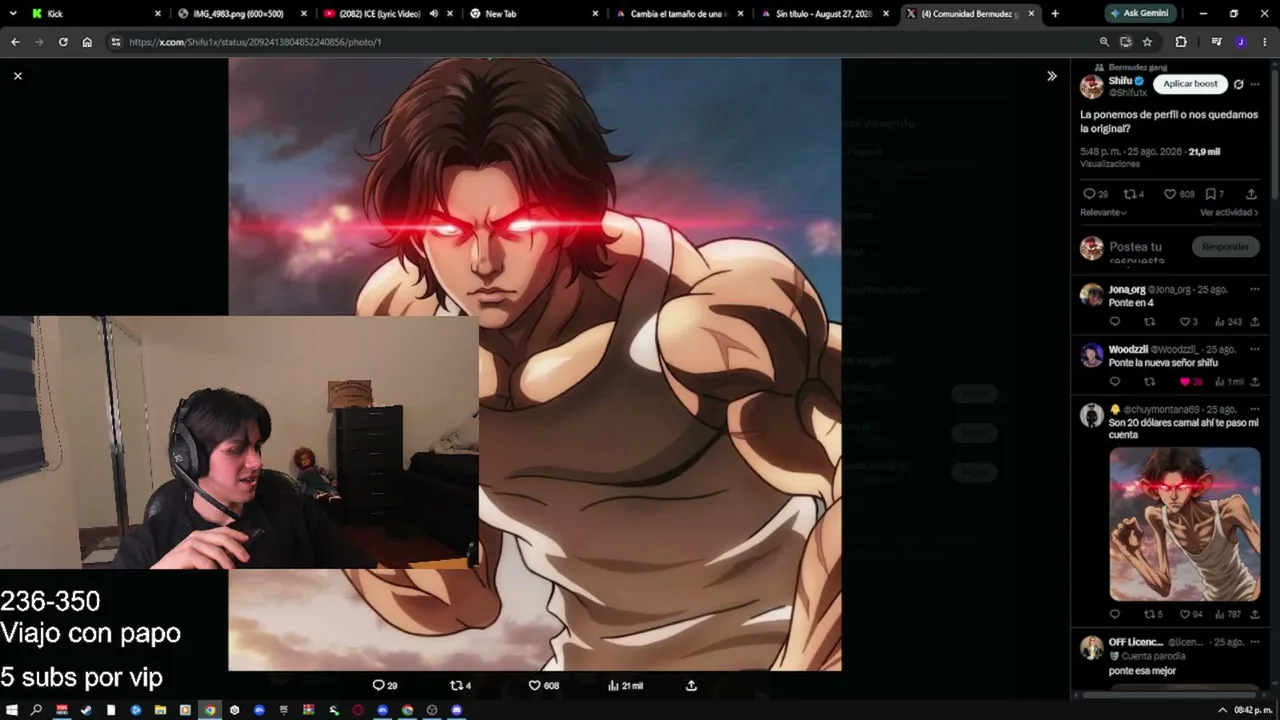Open Windows taskbar search
The width and height of the screenshot is (1280, 720).
(37, 710)
